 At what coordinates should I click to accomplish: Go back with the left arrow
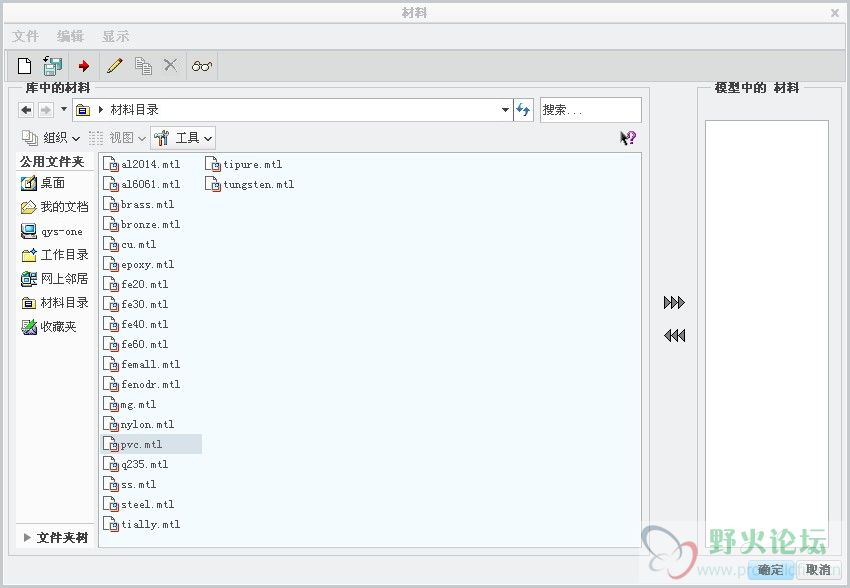coord(26,110)
